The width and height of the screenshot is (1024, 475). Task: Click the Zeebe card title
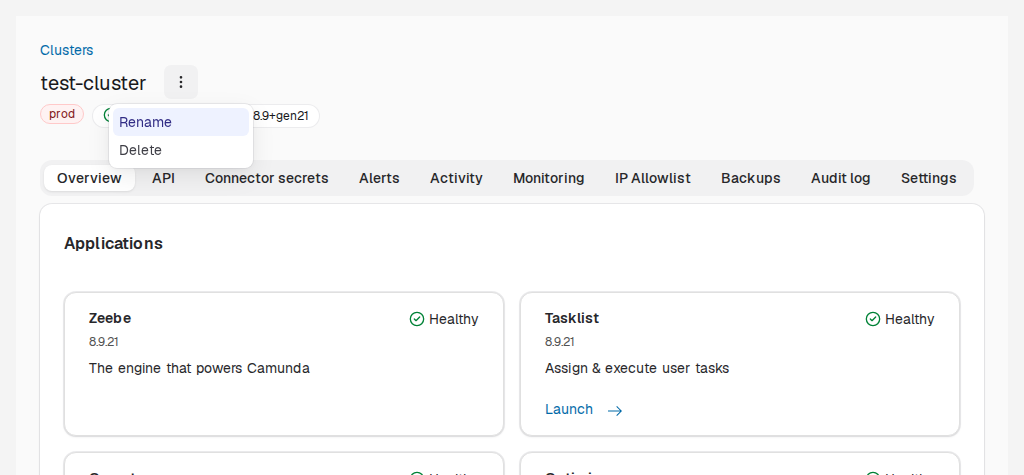(110, 318)
